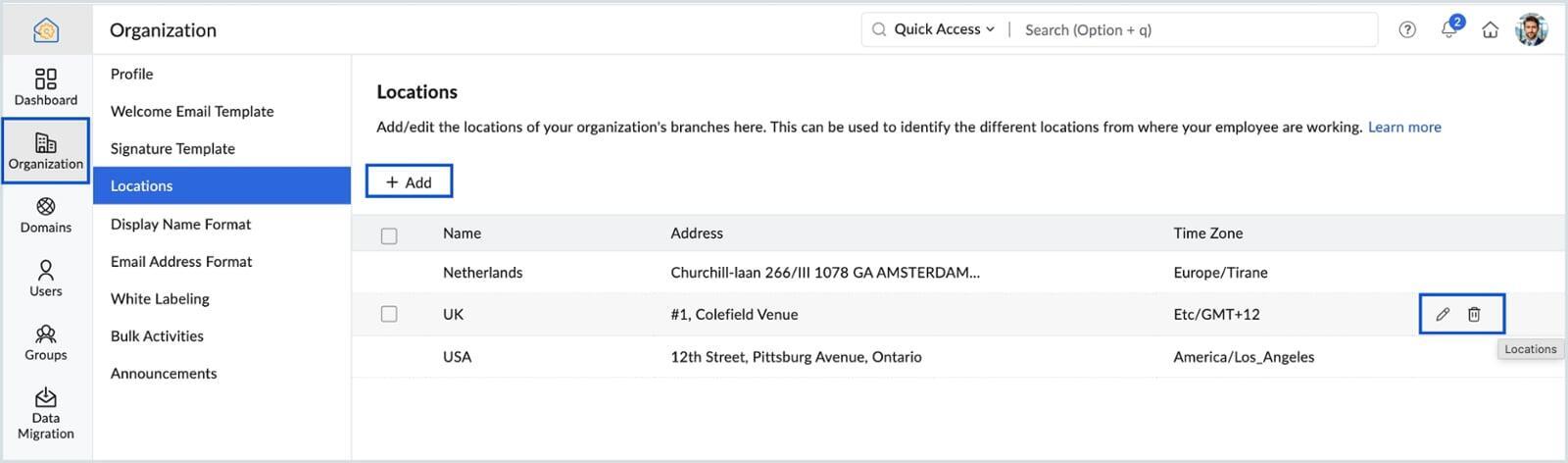Open the user profile avatar menu

pyautogui.click(x=1531, y=29)
